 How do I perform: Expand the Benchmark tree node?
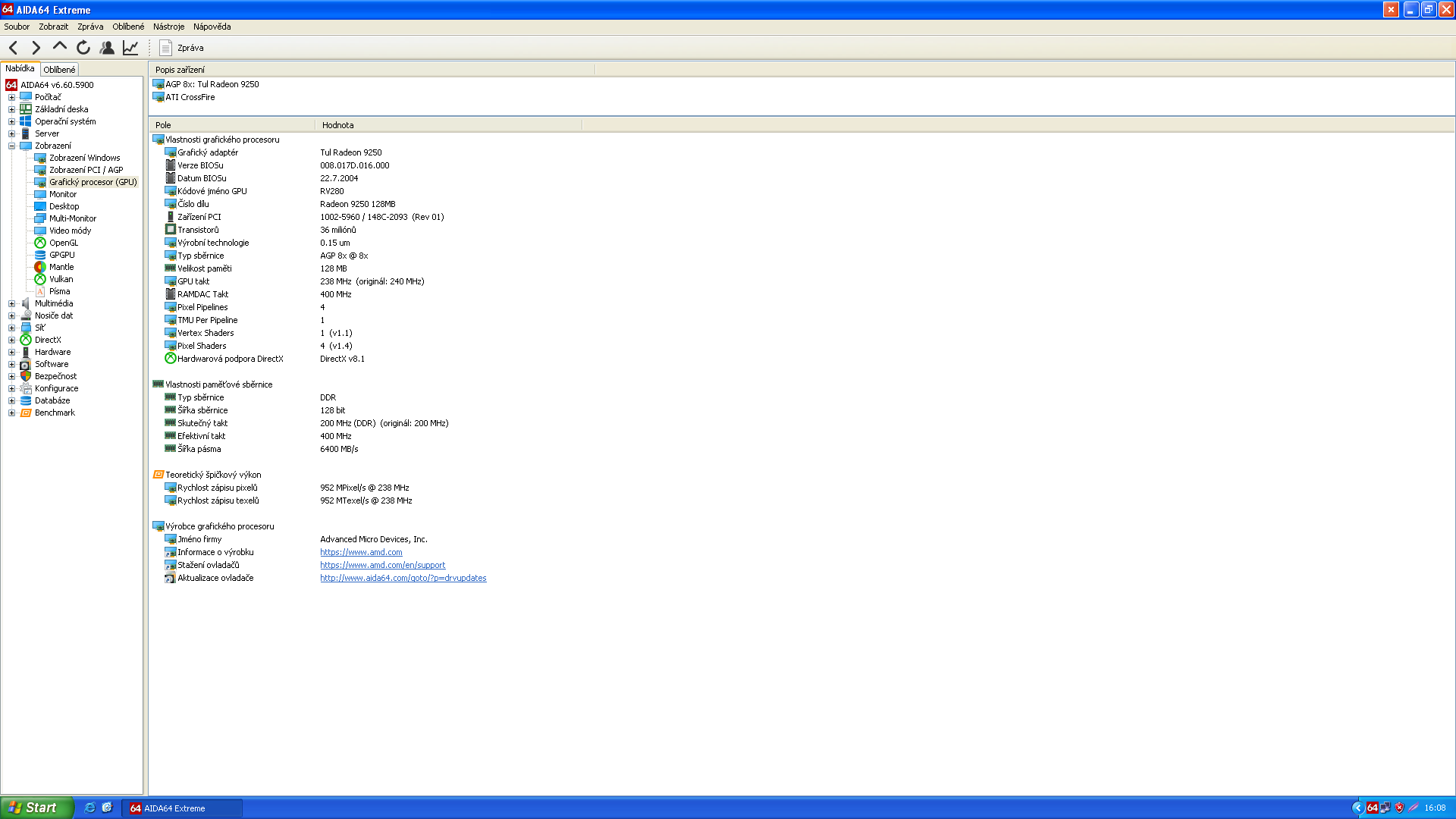(11, 413)
